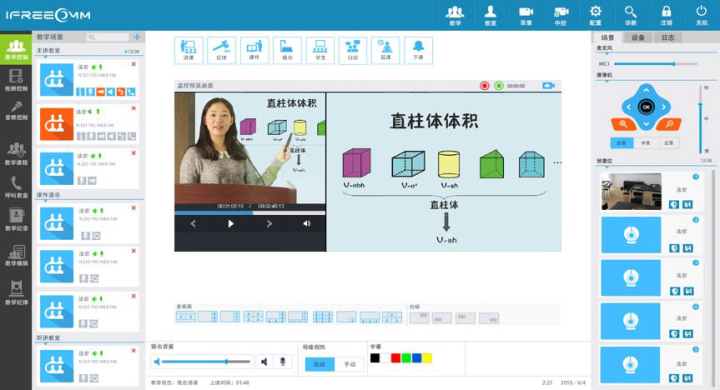Click the green button in preview header
Viewport: 720px width, 390px height.
tap(499, 85)
